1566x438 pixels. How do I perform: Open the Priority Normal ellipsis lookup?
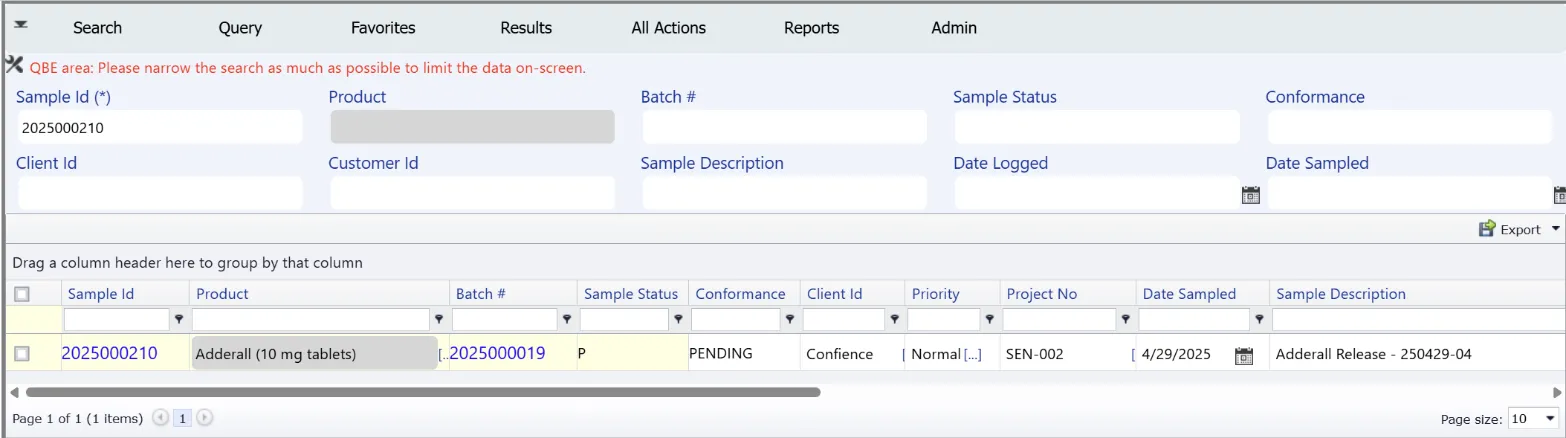[x=972, y=354]
